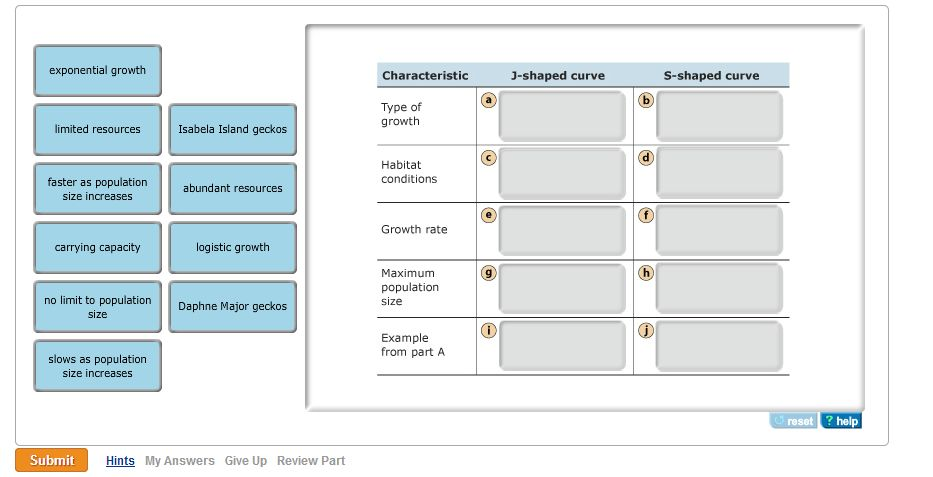Select the carrying capacity tile

tap(98, 247)
